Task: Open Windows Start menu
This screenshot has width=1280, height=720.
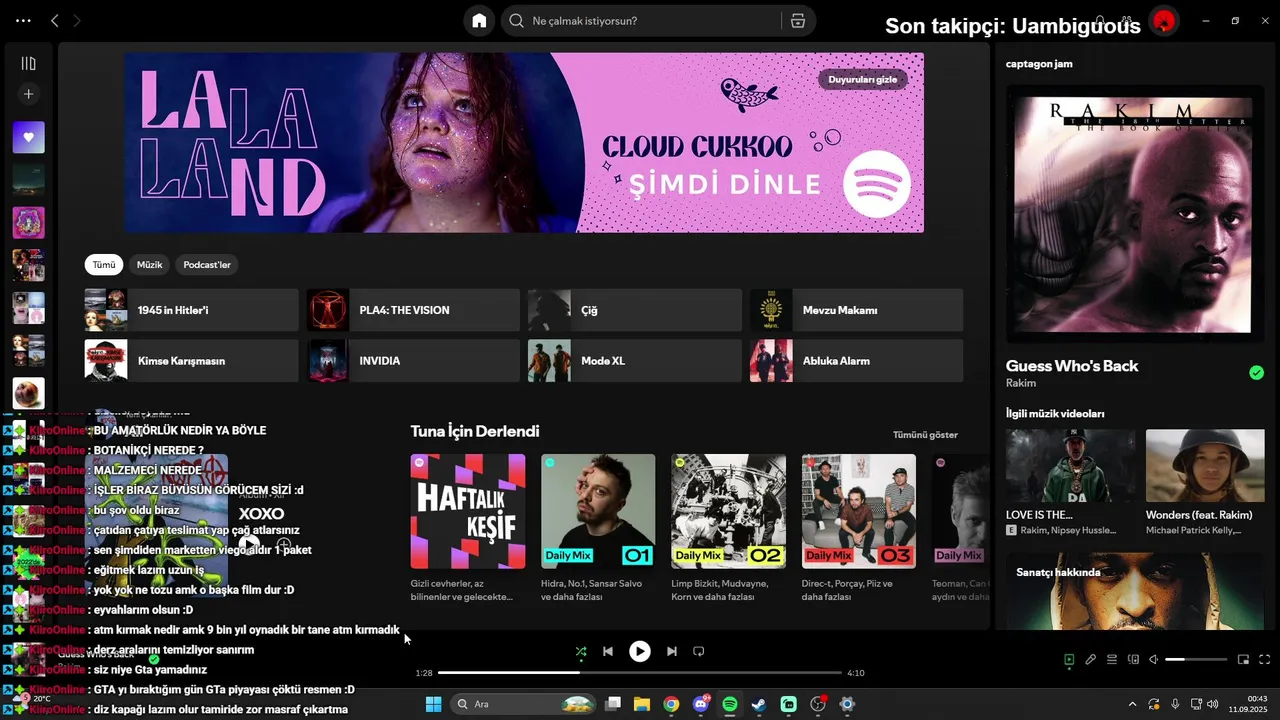Action: [433, 704]
